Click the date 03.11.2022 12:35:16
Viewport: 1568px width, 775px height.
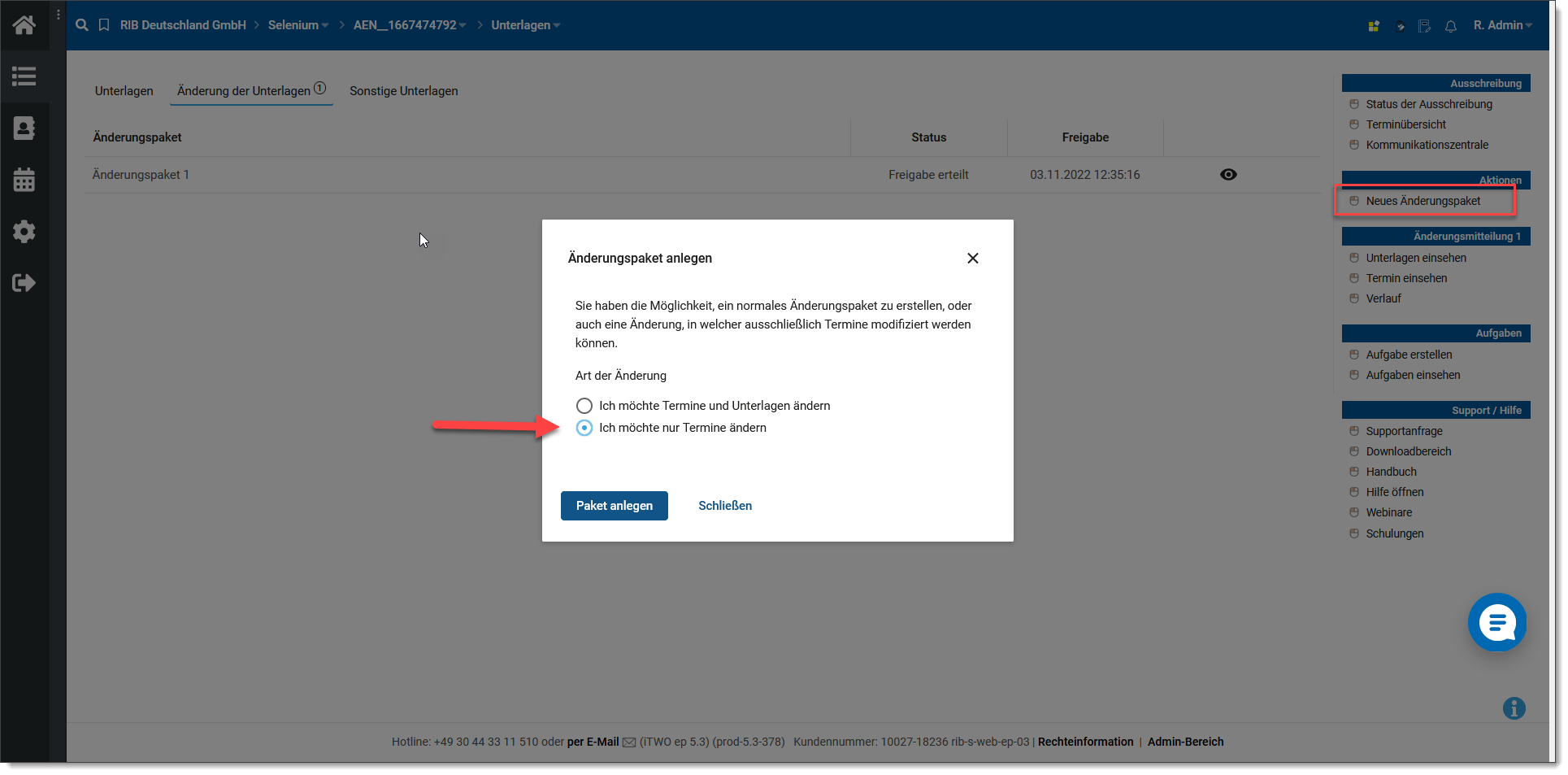pos(1085,175)
